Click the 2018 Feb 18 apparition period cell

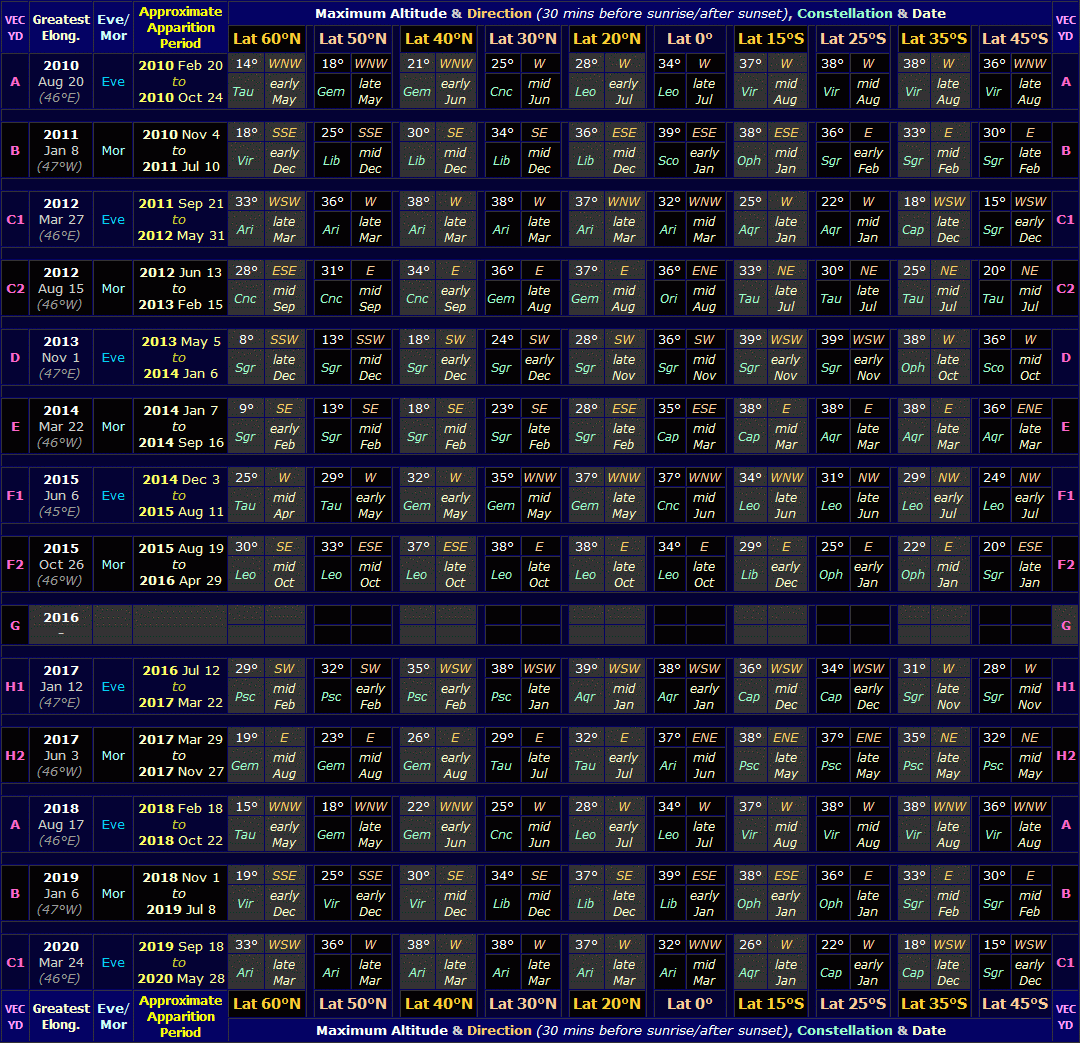[x=180, y=824]
